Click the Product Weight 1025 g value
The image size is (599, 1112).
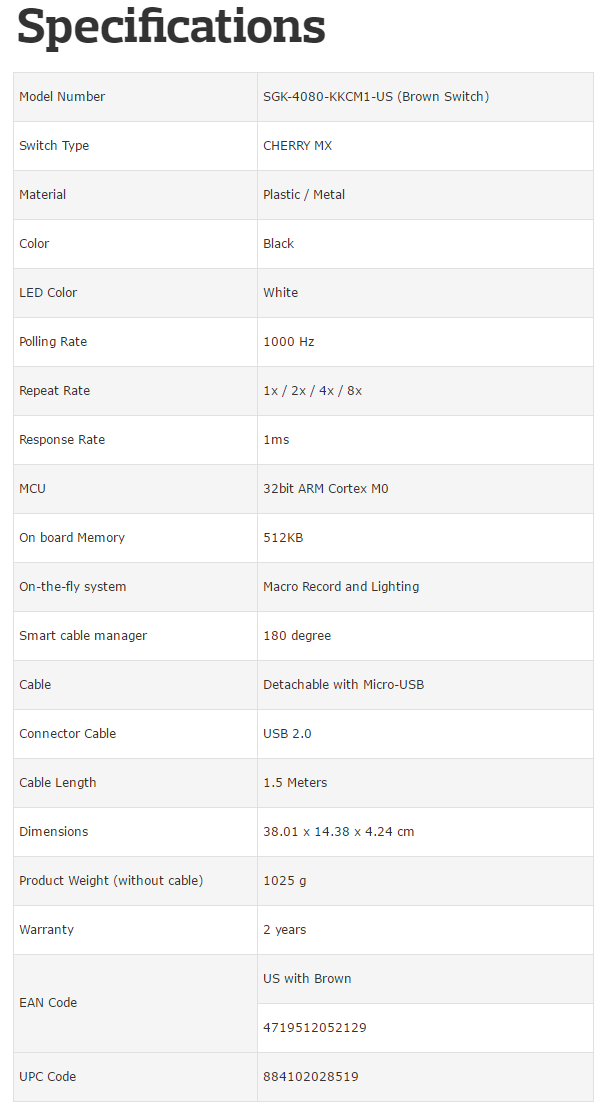tap(285, 880)
